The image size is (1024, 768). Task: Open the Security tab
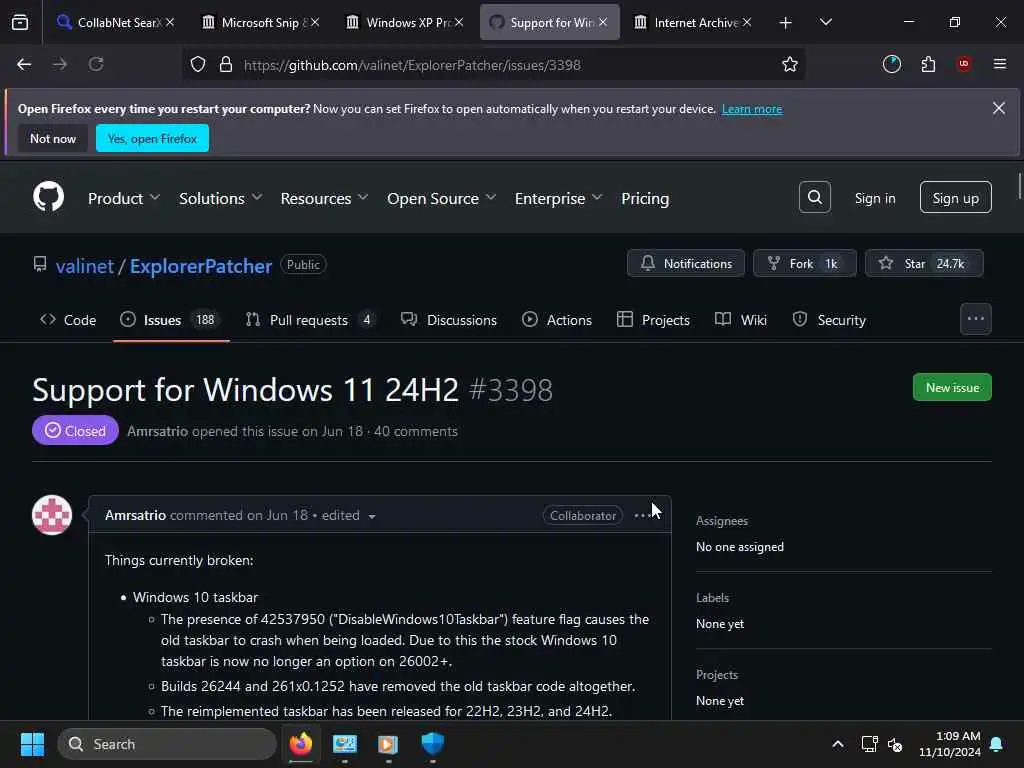coord(829,320)
